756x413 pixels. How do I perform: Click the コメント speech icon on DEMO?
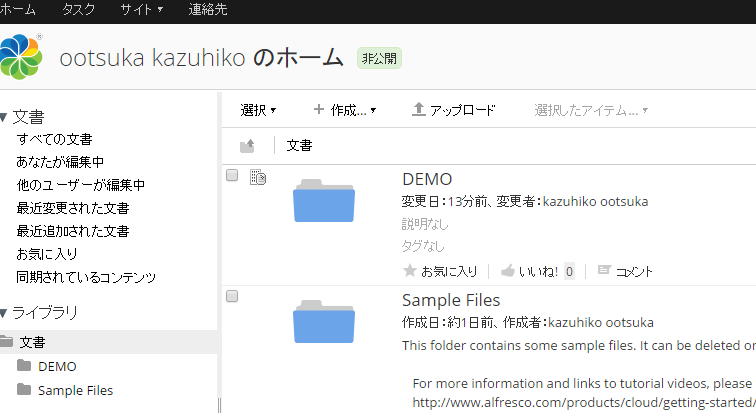604,270
